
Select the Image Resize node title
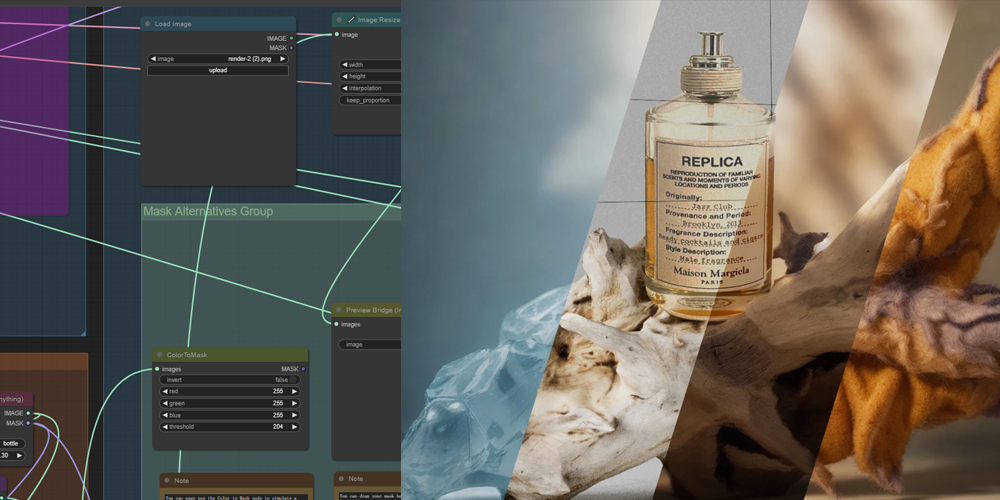[379, 20]
